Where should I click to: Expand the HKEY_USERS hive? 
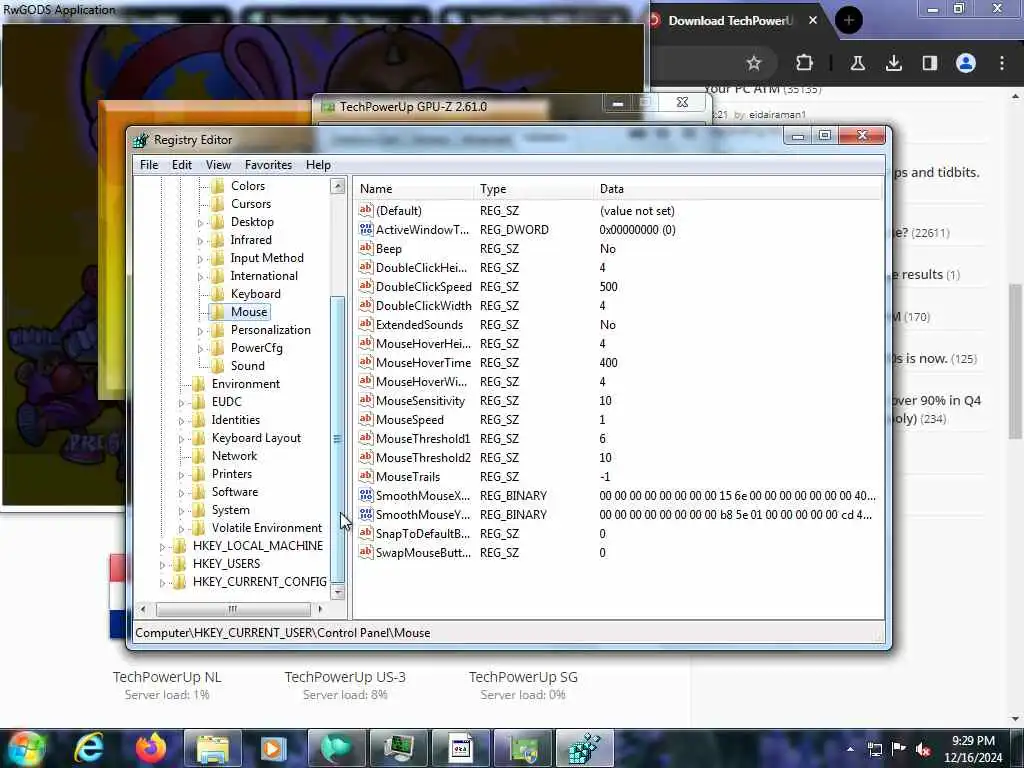tap(163, 564)
